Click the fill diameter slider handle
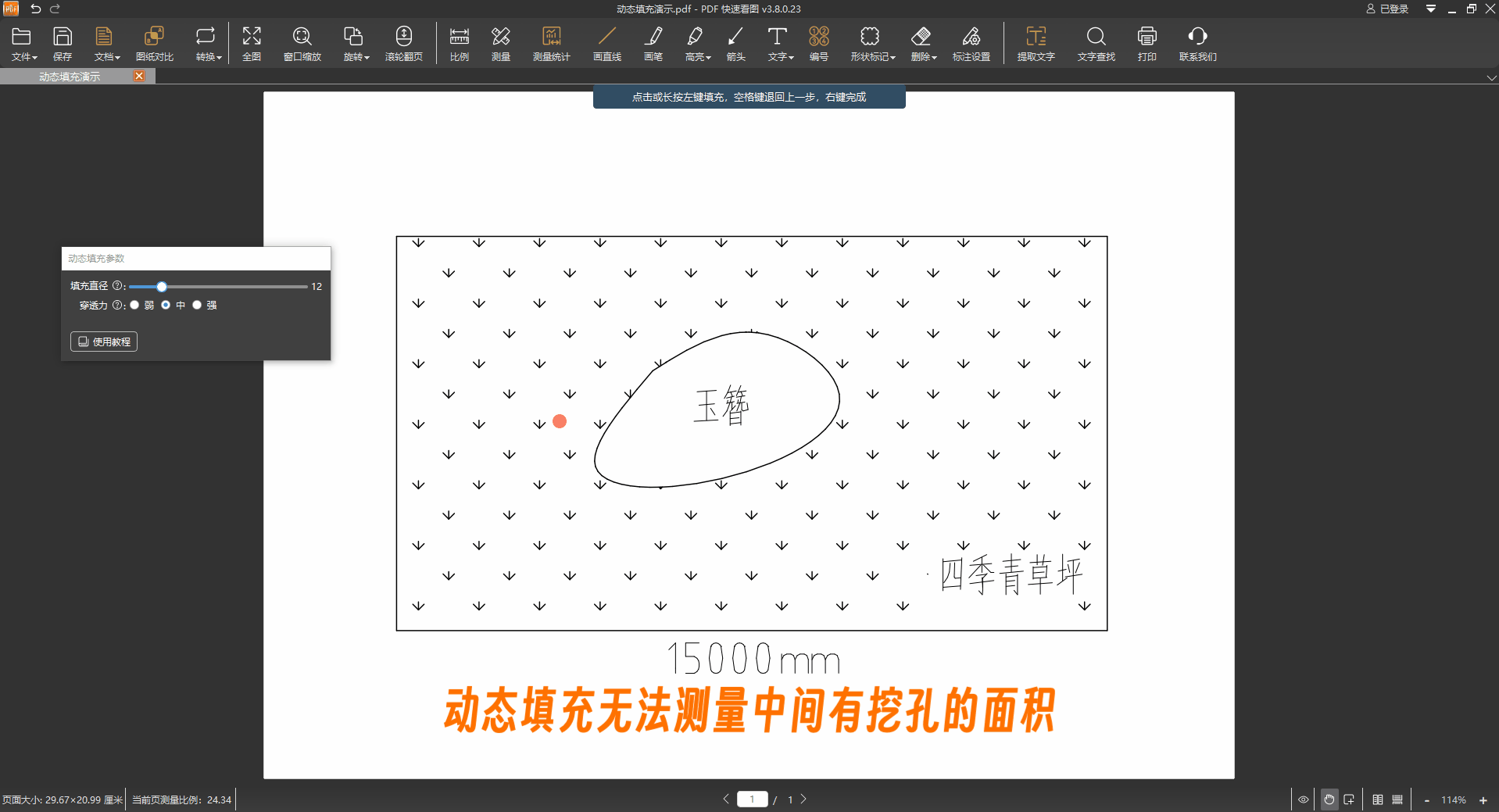The height and width of the screenshot is (812, 1499). pos(162,287)
